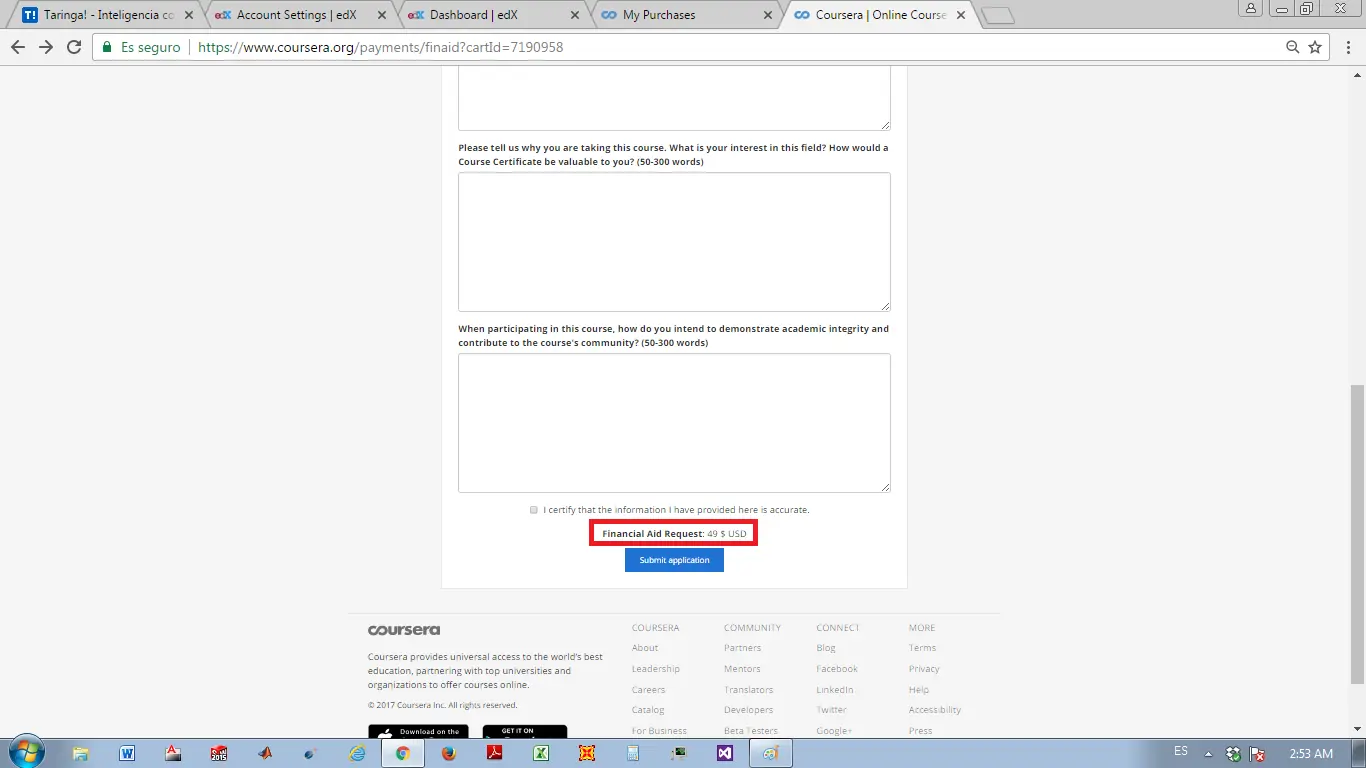Reload the Coursera page
This screenshot has height=768, width=1366.
[x=73, y=47]
